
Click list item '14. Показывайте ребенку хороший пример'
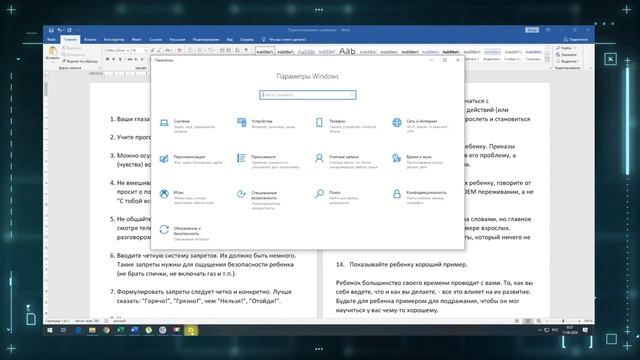402,264
